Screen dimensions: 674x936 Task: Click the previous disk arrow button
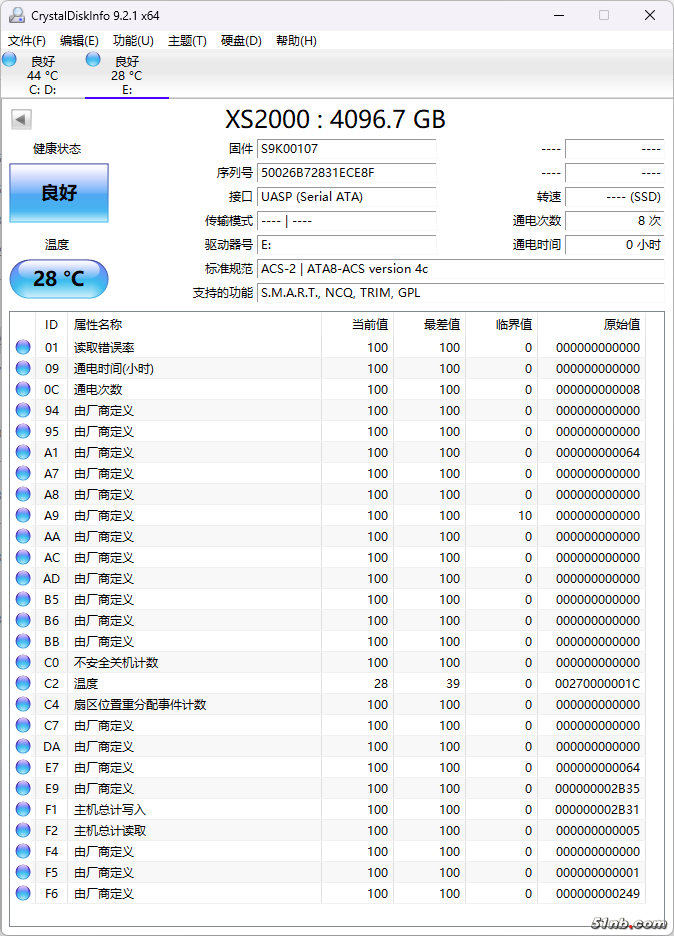tap(20, 120)
